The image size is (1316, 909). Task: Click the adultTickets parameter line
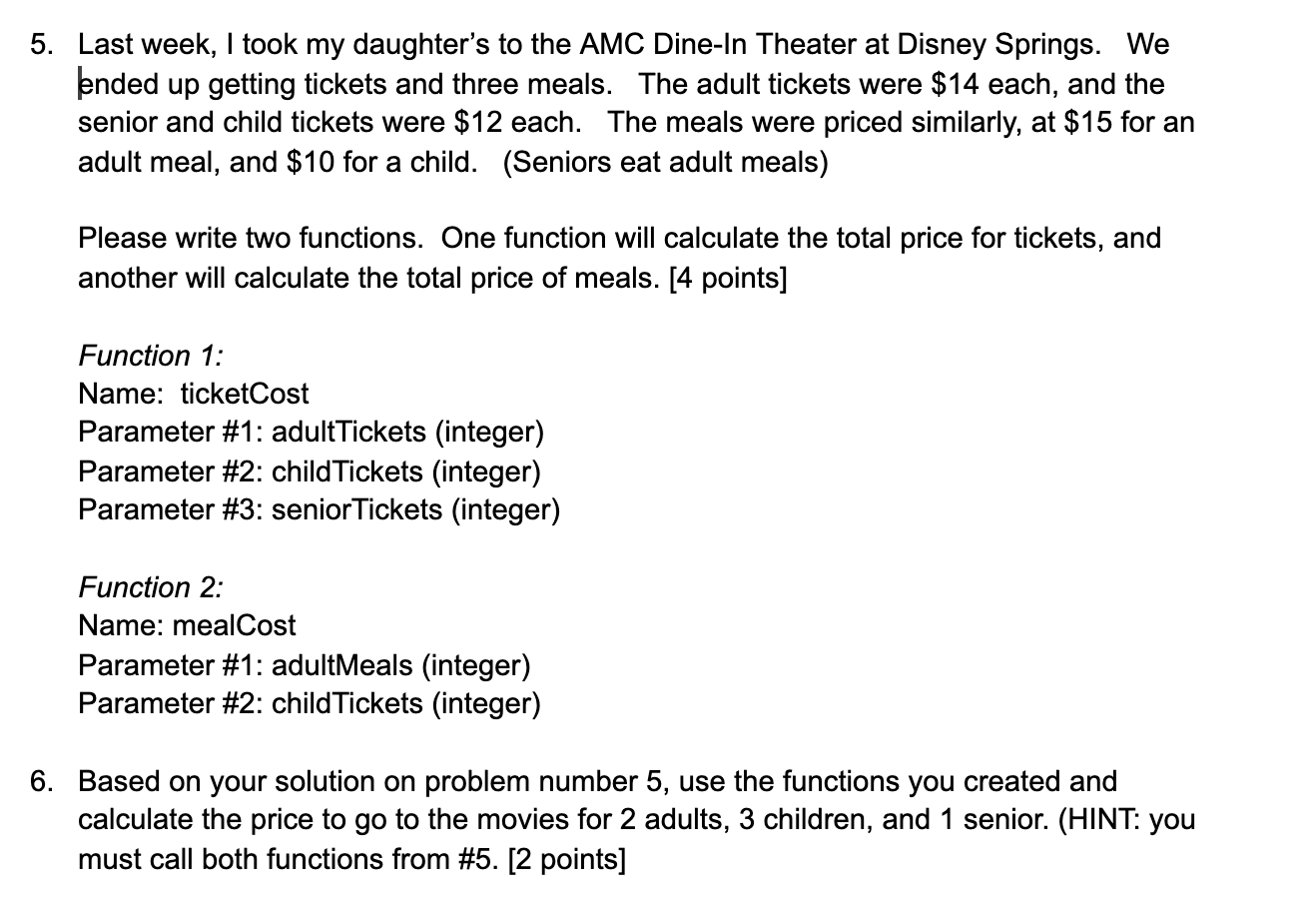pos(312,433)
